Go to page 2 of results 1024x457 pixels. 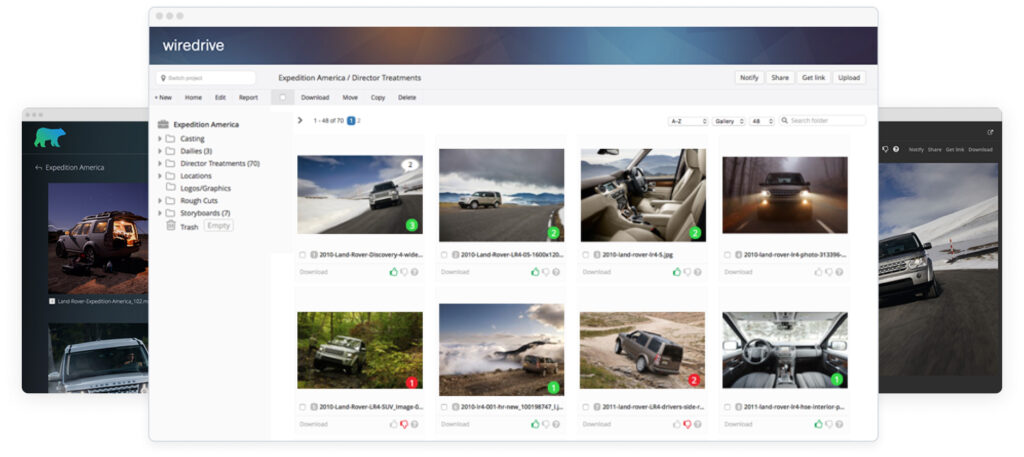tap(359, 121)
